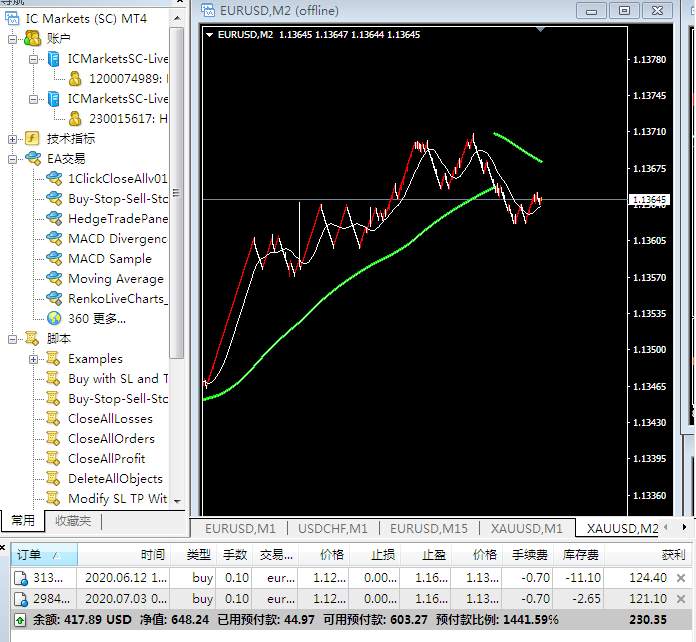The image size is (696, 642).
Task: Click the 360 更多 globe icon
Action: pyautogui.click(x=54, y=318)
